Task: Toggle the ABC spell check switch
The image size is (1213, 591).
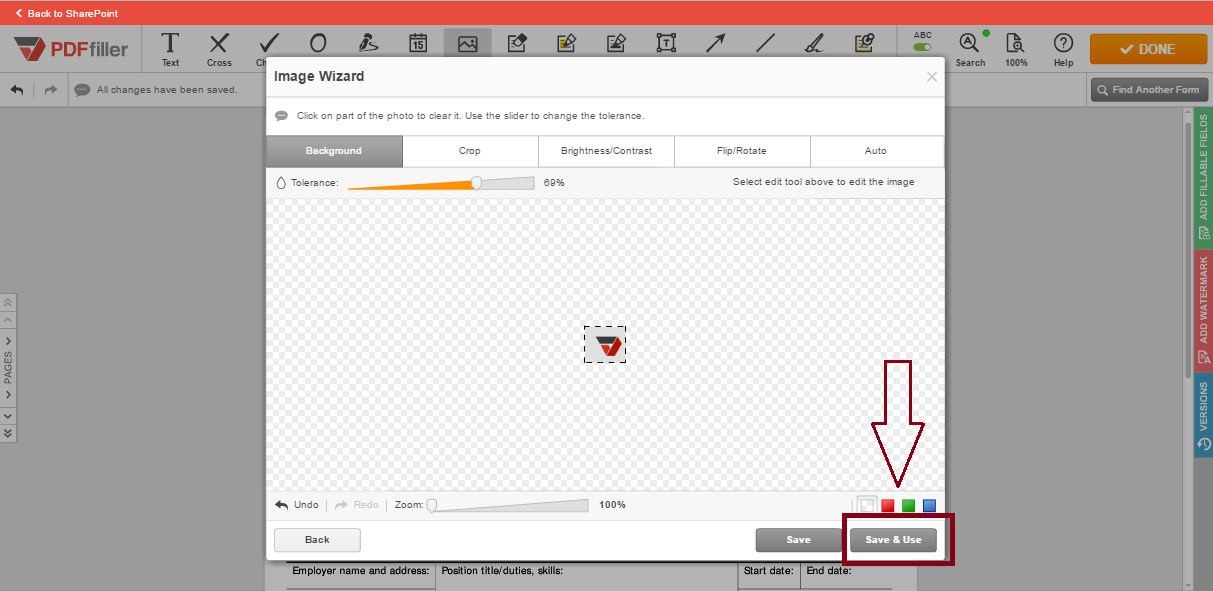Action: click(922, 47)
